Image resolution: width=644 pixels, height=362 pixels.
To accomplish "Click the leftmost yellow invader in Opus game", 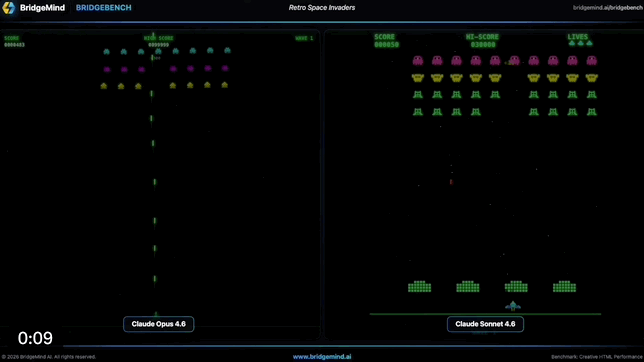I will pos(104,86).
